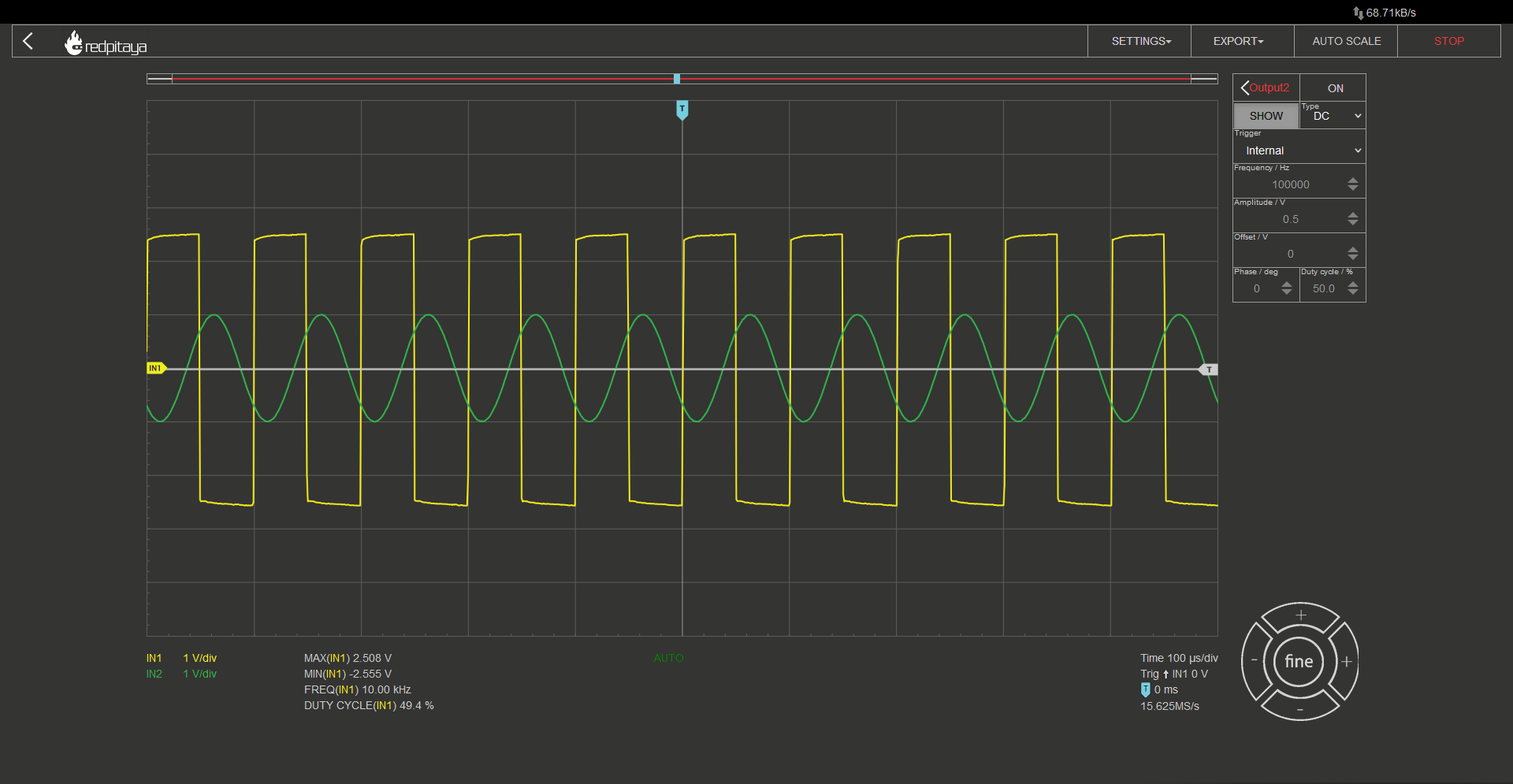1513x784 pixels.
Task: Select the IN2 channel label
Action: coord(154,674)
